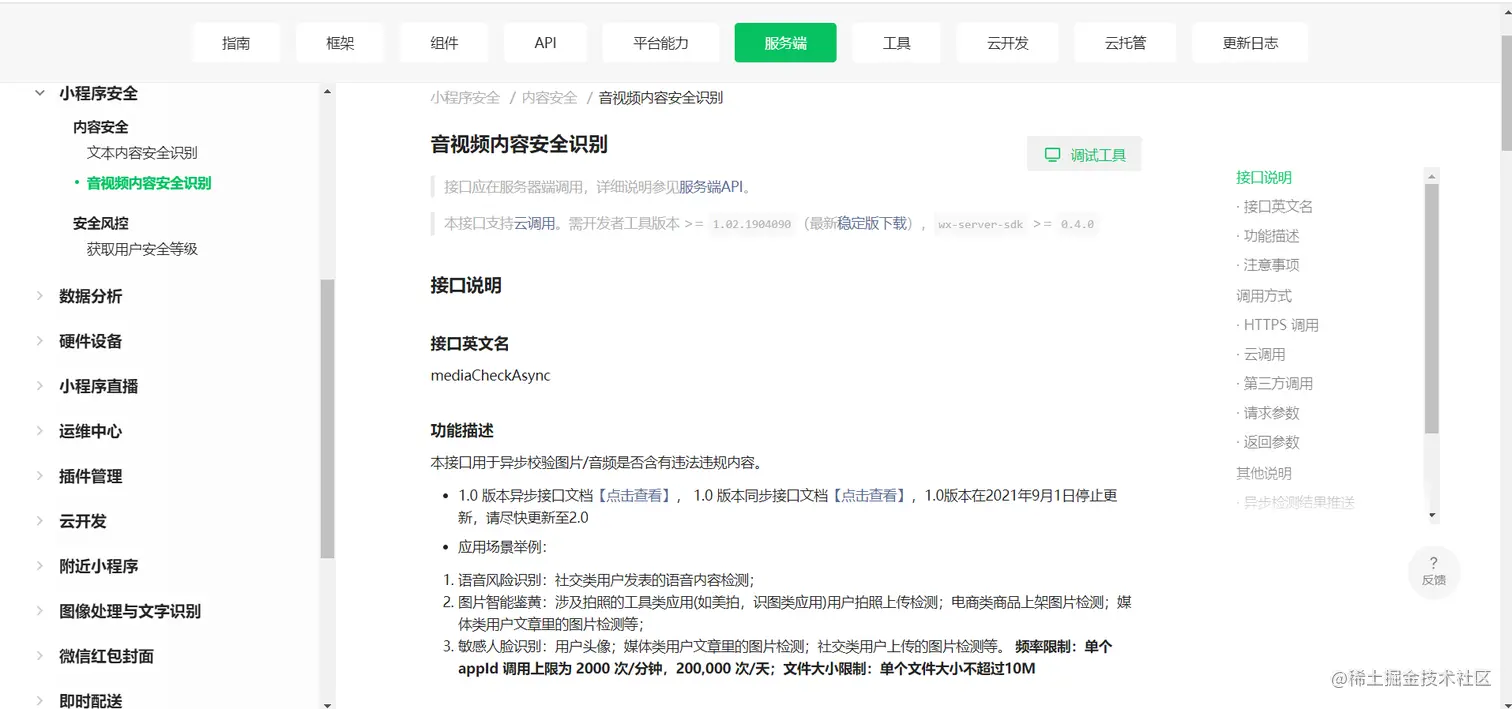
Task: Switch to the top 云开发 tab
Action: point(1007,43)
